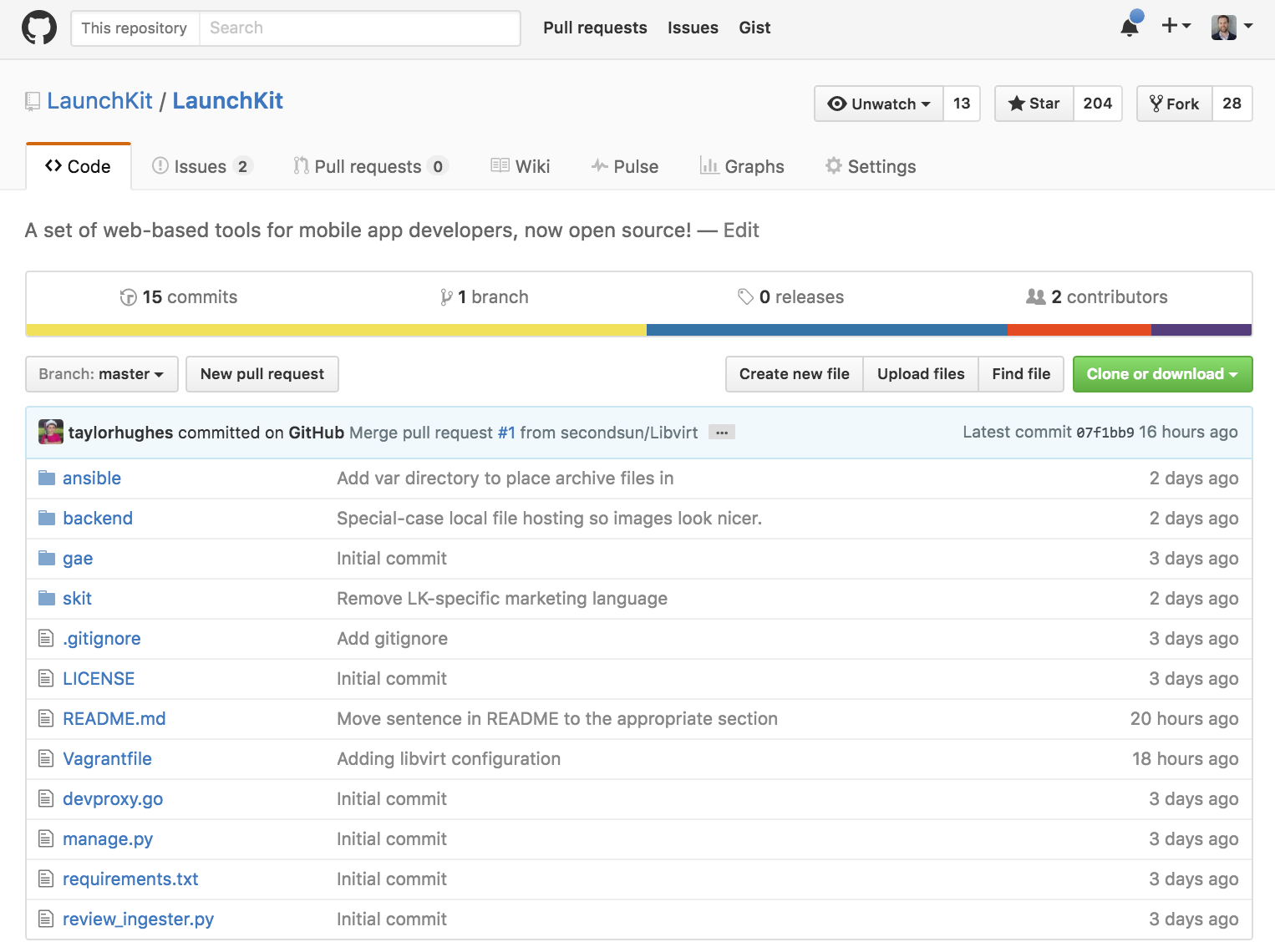Image resolution: width=1275 pixels, height=952 pixels.
Task: Click Create new file
Action: click(795, 374)
